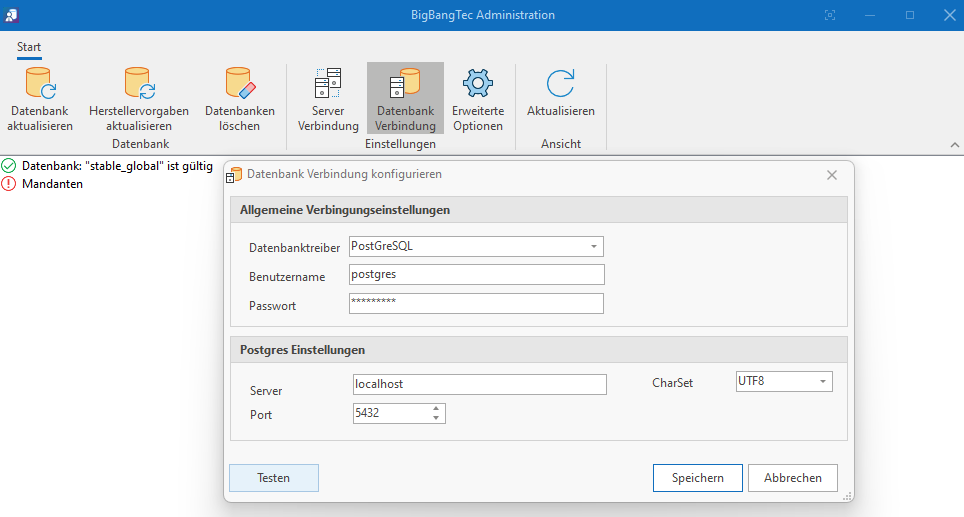Image resolution: width=964 pixels, height=517 pixels.
Task: Switch to the Start ribbon tab
Action: click(29, 47)
